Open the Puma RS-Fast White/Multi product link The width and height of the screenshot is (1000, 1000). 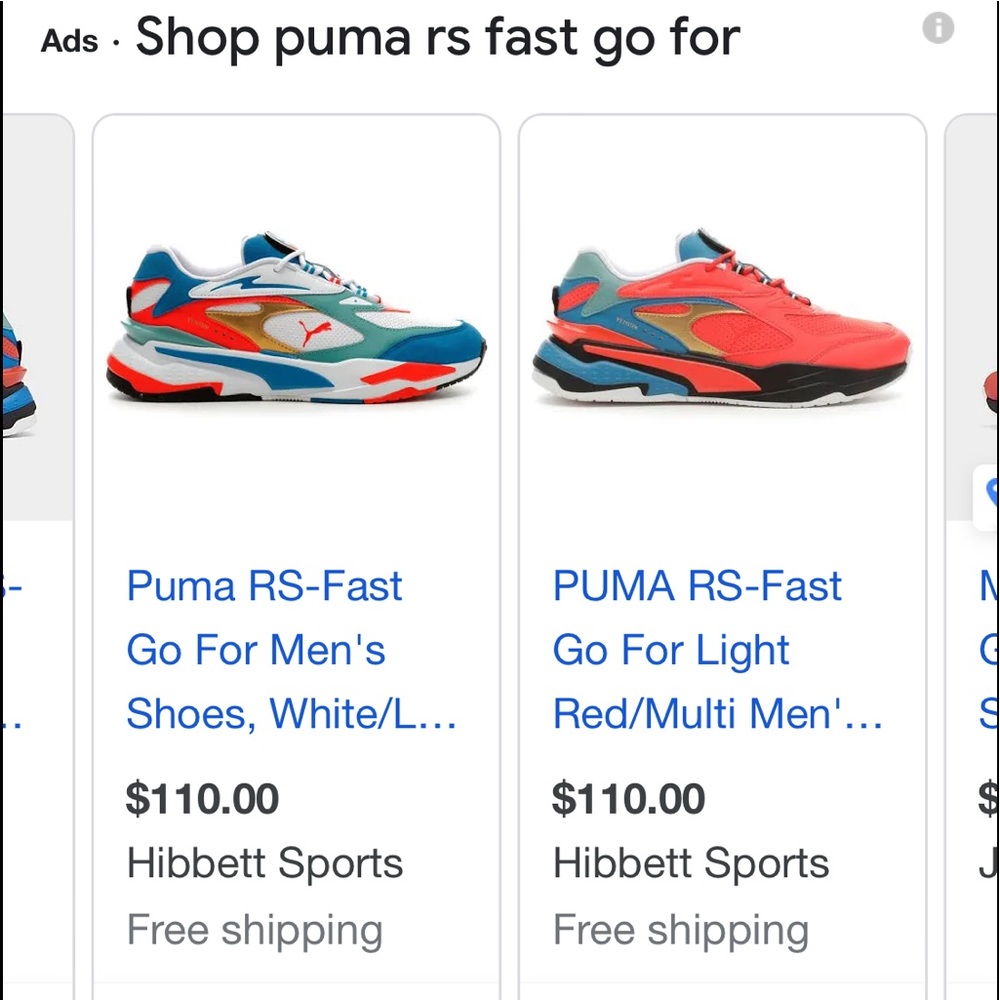point(264,650)
